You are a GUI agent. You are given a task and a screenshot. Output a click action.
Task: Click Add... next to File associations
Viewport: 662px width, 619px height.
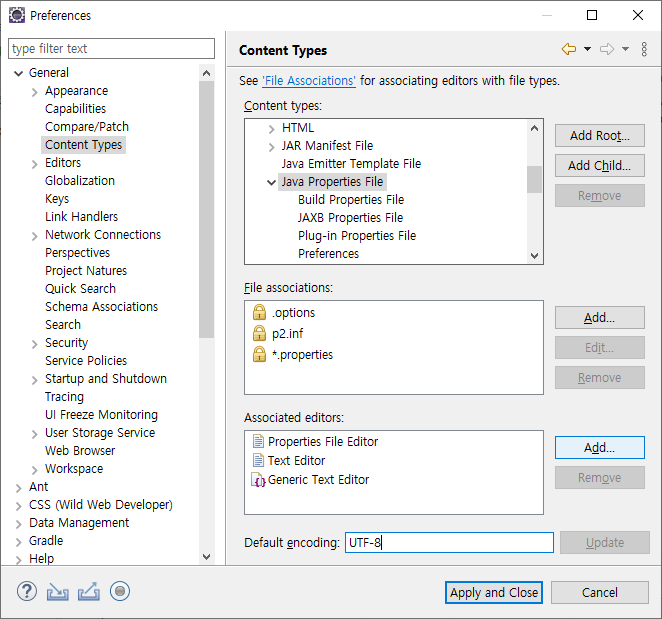pyautogui.click(x=600, y=318)
